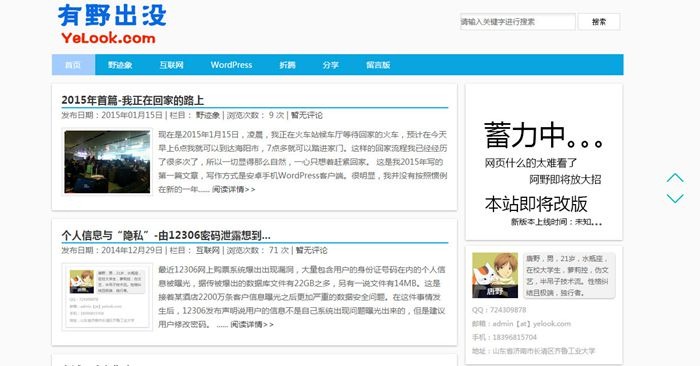The height and width of the screenshot is (366, 700).
Task: Open the 留言版 guestbook navigation item
Action: (x=378, y=65)
